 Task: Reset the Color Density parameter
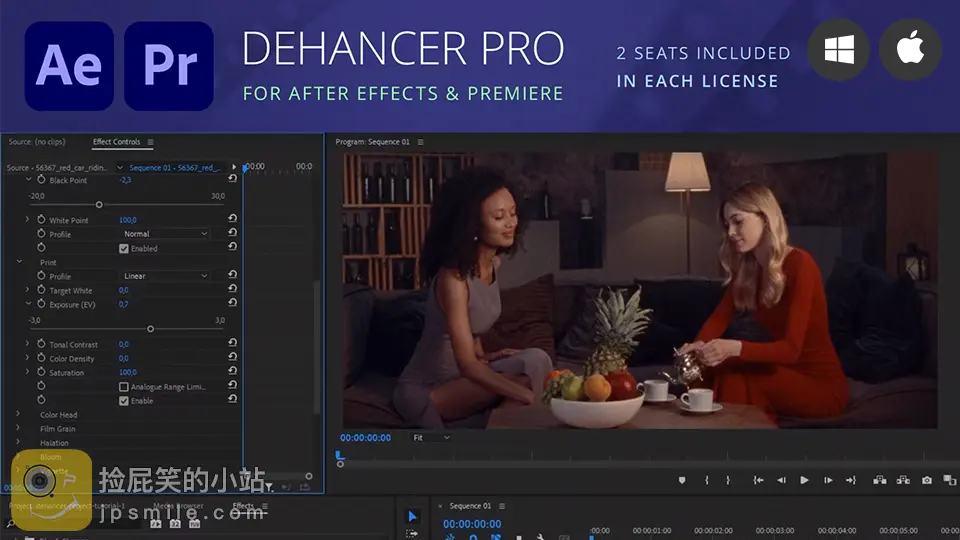coord(233,356)
